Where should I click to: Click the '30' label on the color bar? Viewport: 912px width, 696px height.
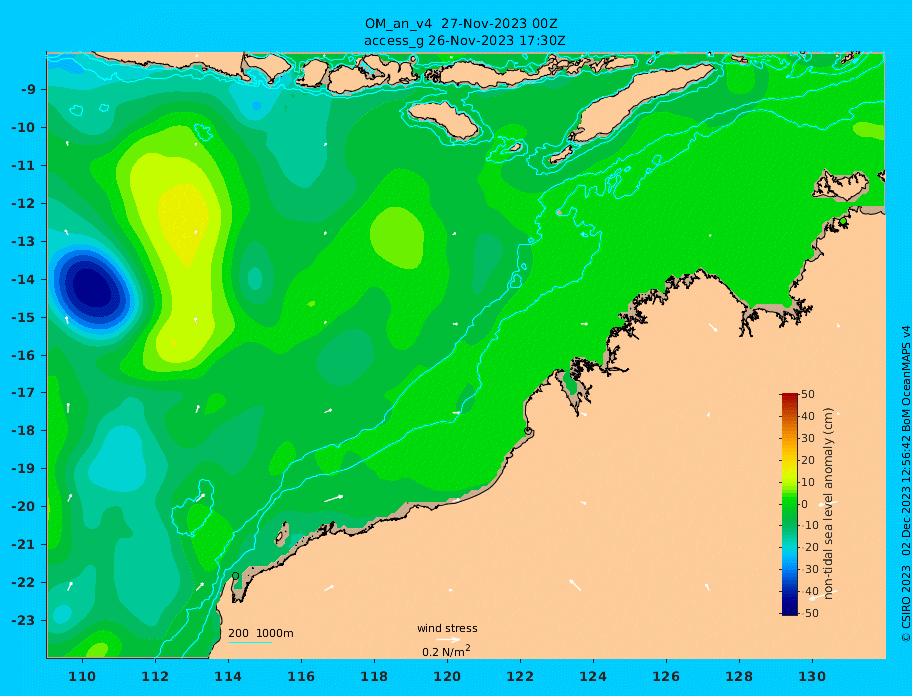click(x=808, y=438)
